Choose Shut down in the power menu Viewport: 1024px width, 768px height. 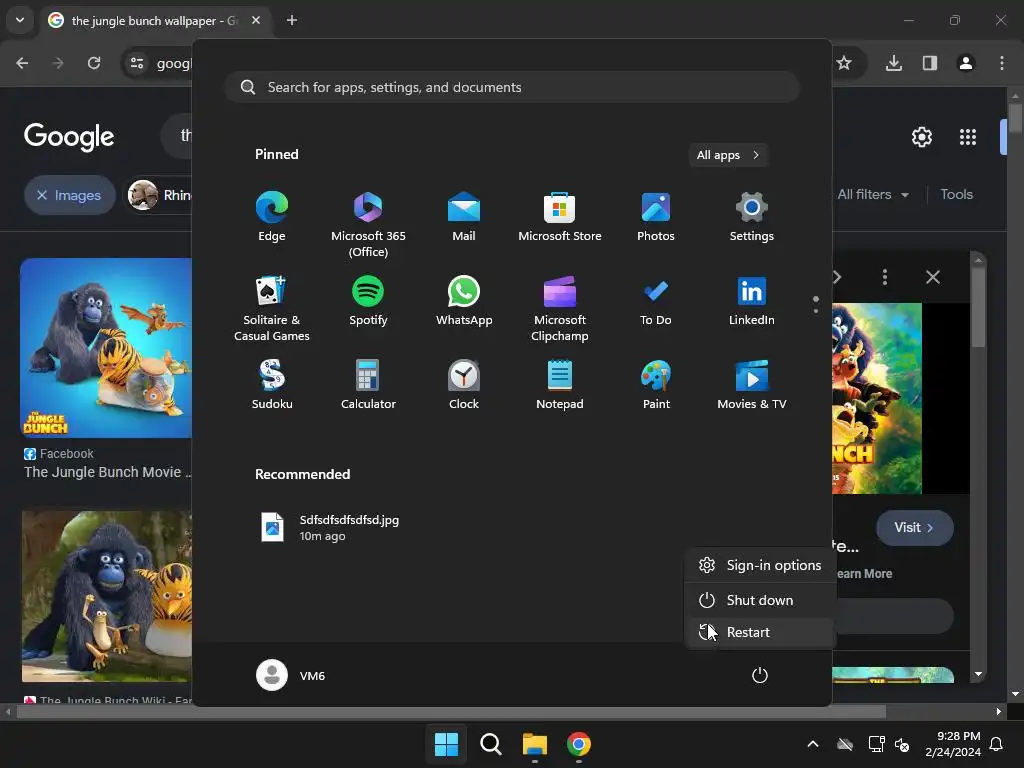point(760,600)
